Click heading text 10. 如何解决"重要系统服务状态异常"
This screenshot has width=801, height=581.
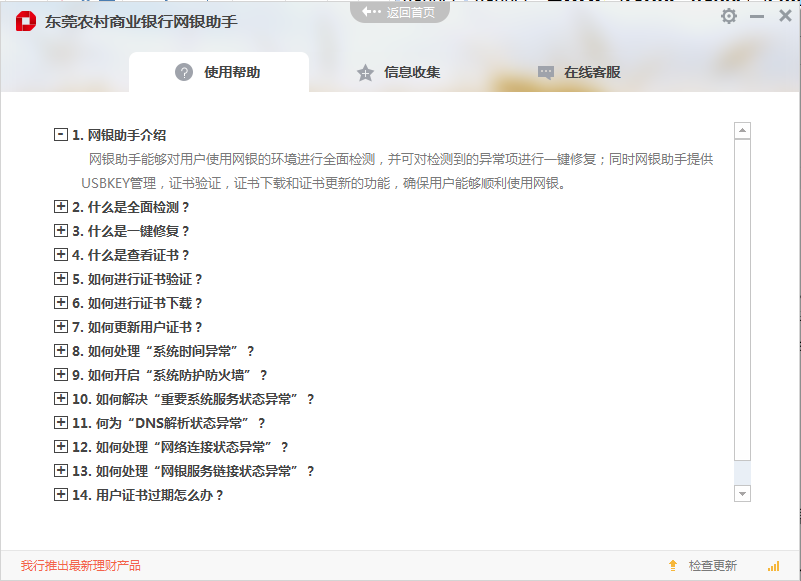(x=193, y=399)
